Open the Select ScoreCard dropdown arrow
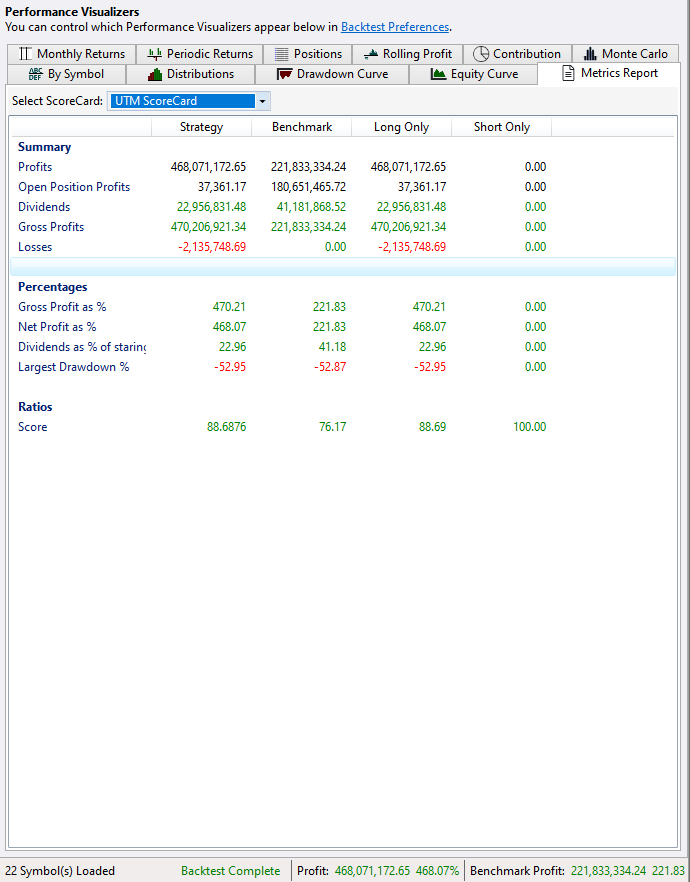 262,101
